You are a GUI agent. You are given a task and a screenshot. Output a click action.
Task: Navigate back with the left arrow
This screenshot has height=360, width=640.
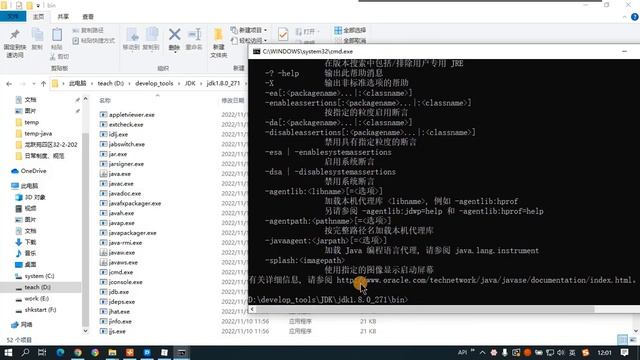[9, 84]
